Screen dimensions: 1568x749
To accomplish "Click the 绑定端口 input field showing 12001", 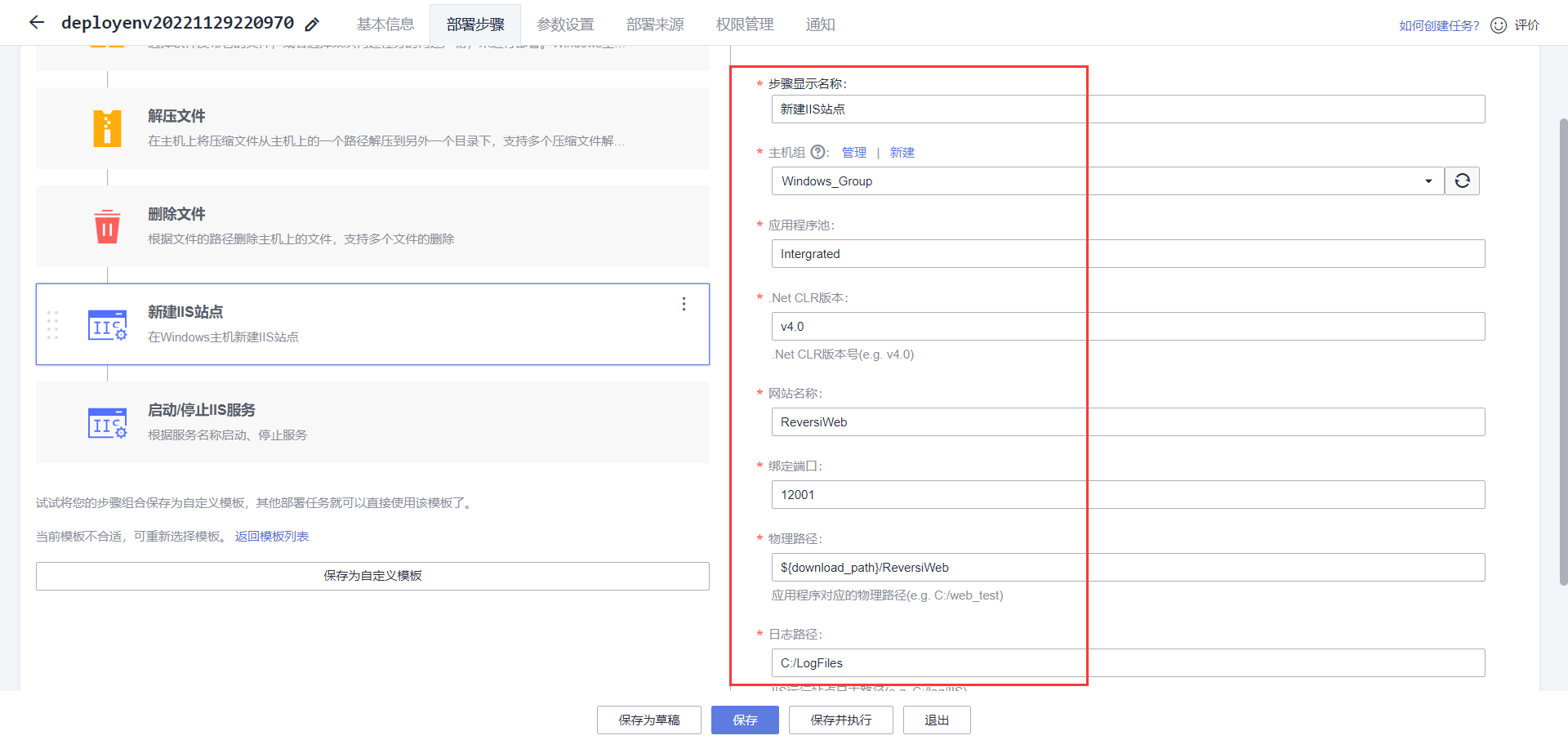I will point(1129,494).
